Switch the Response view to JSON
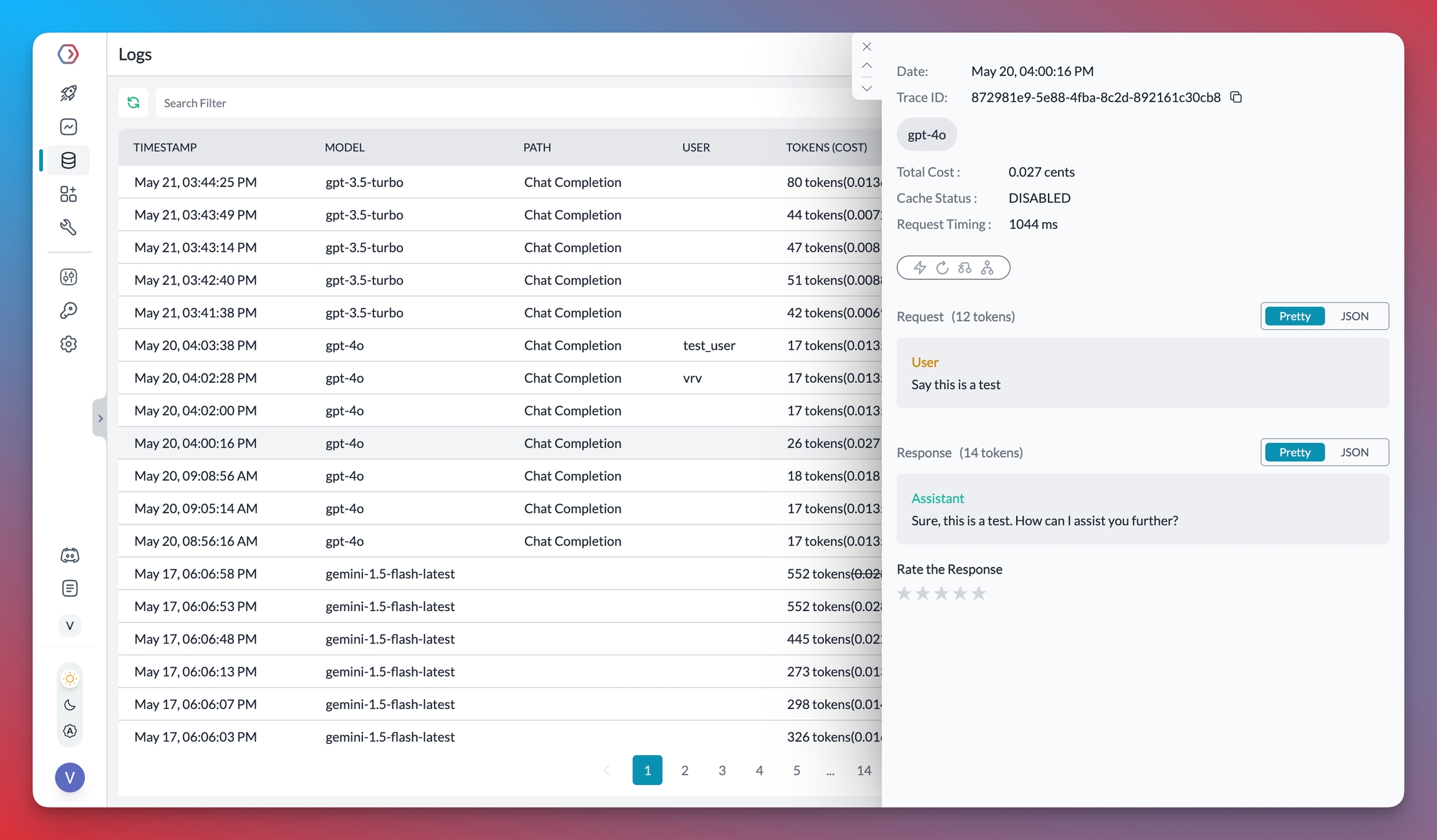This screenshot has width=1437, height=840. point(1354,452)
